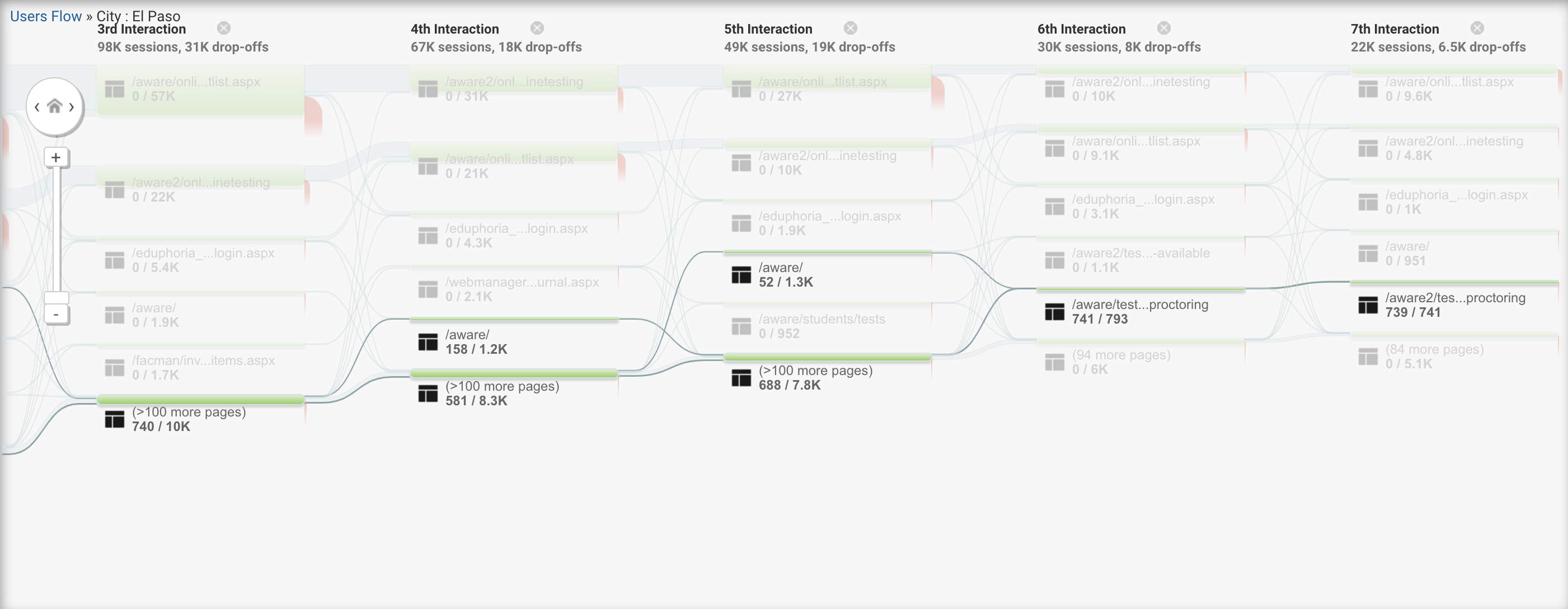Image resolution: width=1568 pixels, height=609 pixels.
Task: Remove the 3rd Interaction column
Action: click(x=224, y=28)
